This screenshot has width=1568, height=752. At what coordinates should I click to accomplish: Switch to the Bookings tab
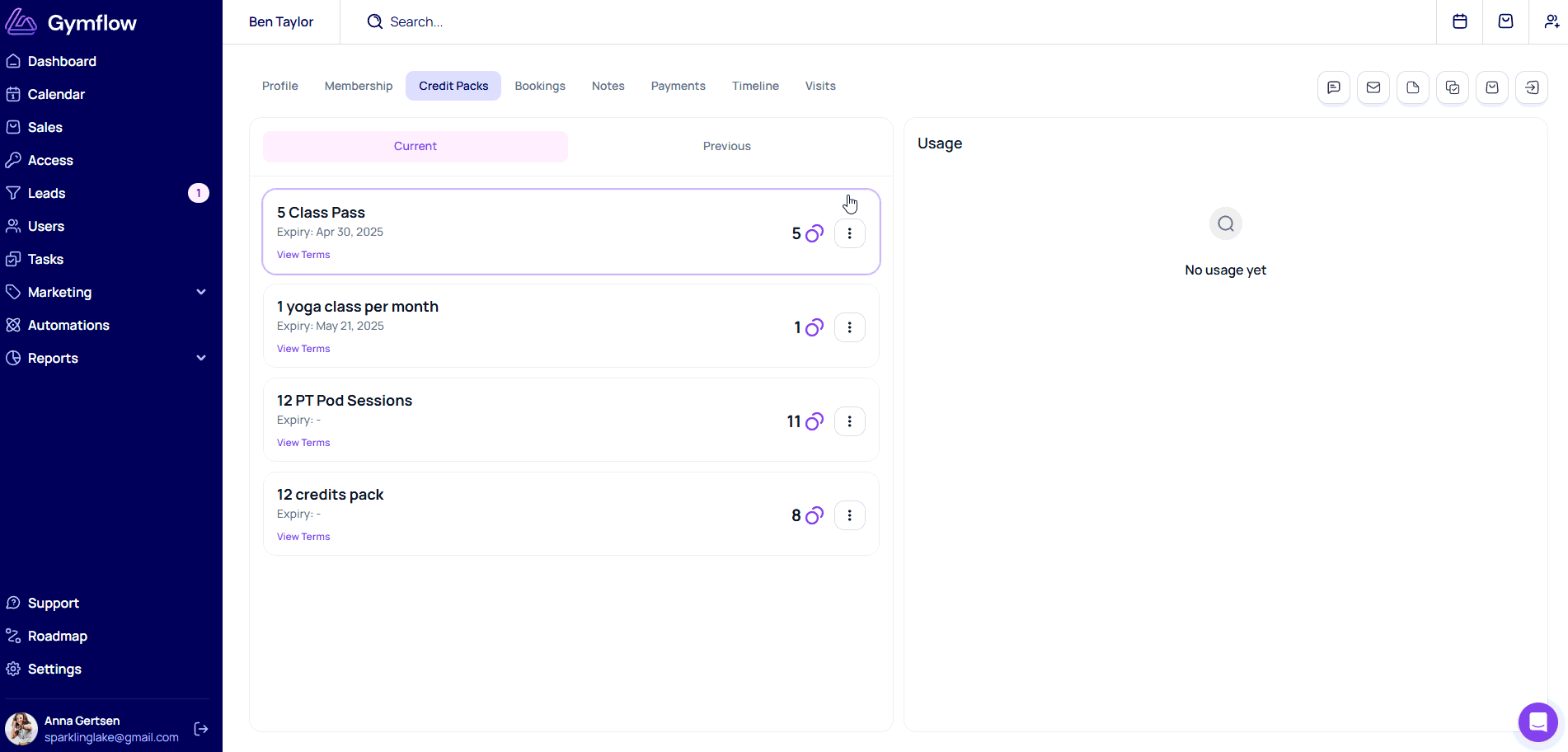tap(539, 86)
